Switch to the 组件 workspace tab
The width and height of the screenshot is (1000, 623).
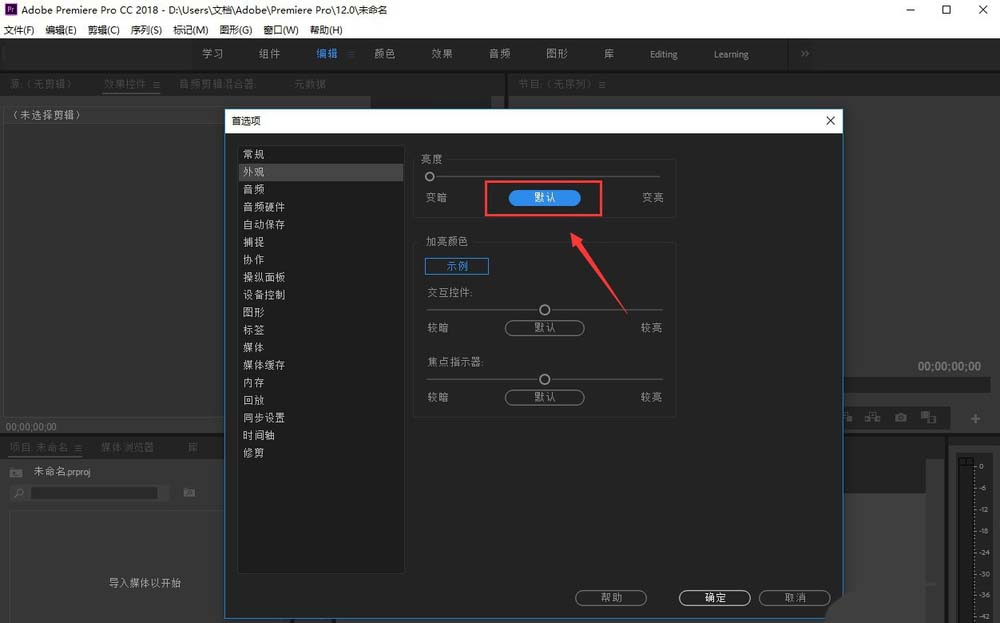pos(270,54)
